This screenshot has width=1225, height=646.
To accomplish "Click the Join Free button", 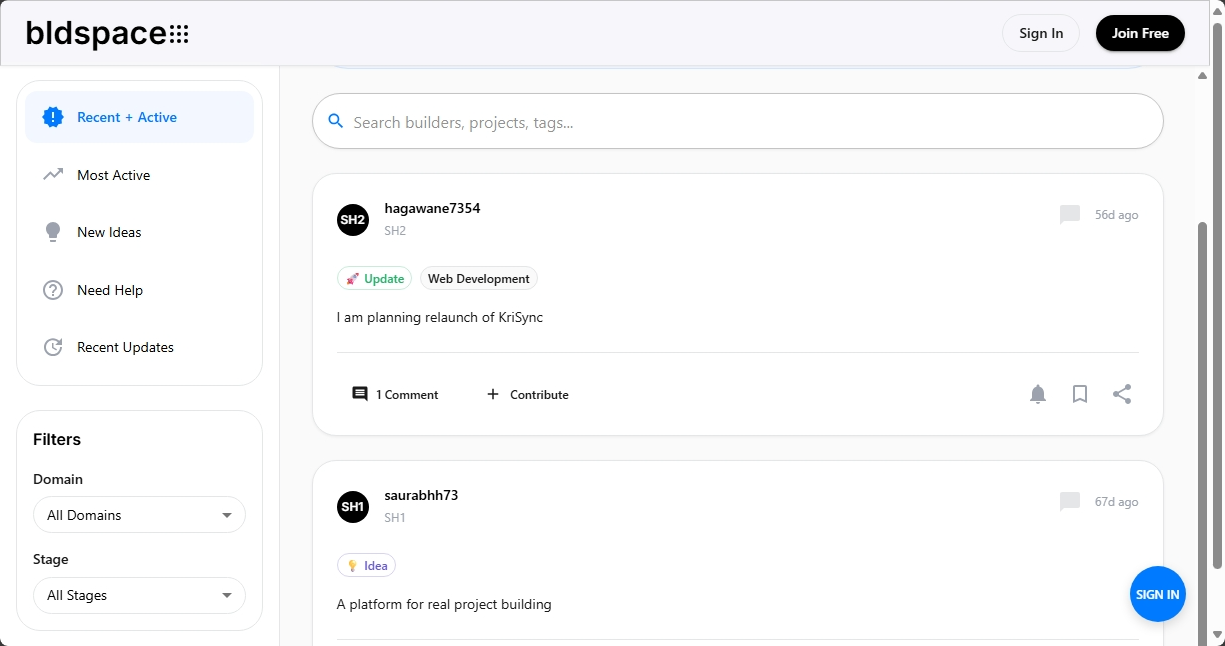I will pos(1140,33).
